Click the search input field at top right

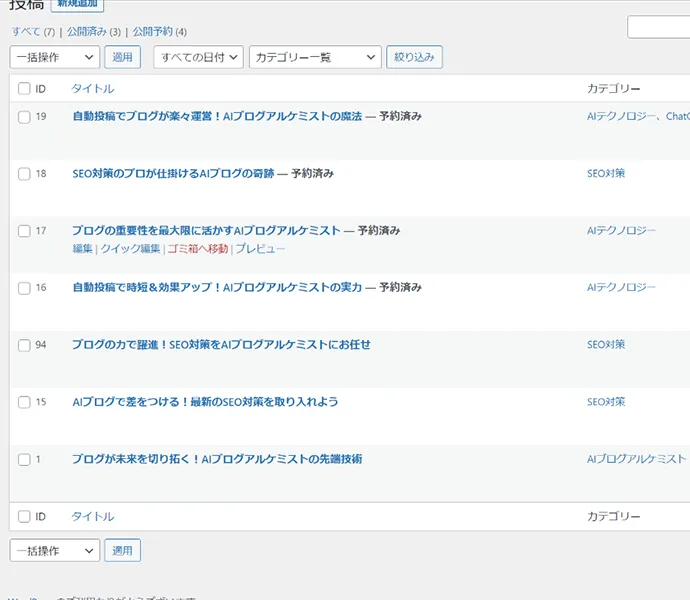click(x=659, y=27)
